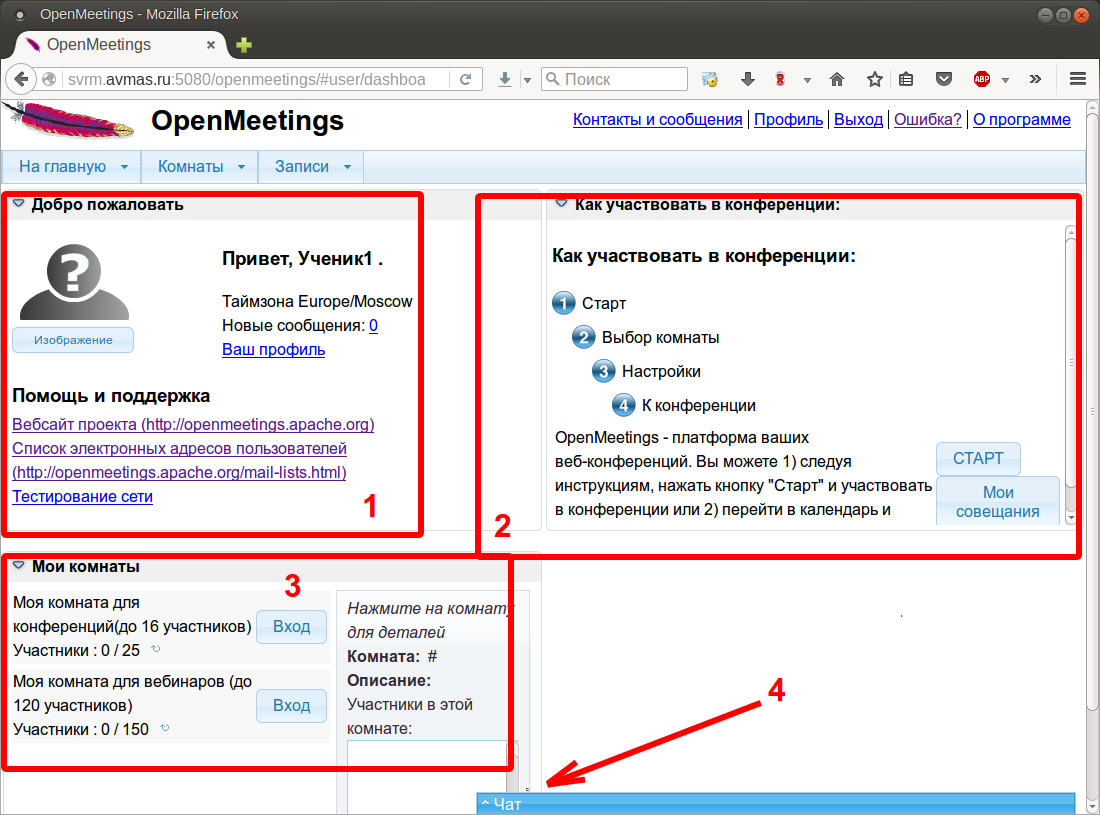Collapse the Добро пожаловать panel
The width and height of the screenshot is (1100, 815).
point(19,204)
